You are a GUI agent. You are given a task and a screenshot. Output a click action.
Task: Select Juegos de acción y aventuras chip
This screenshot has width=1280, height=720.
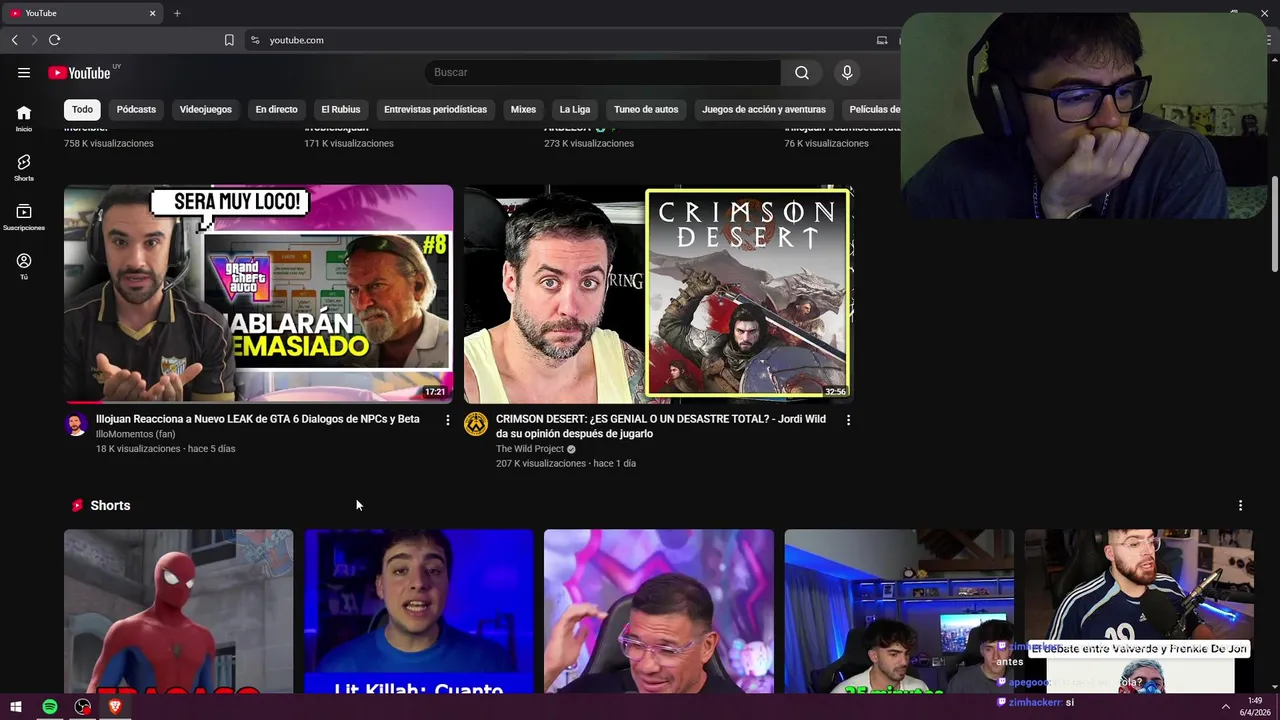764,109
